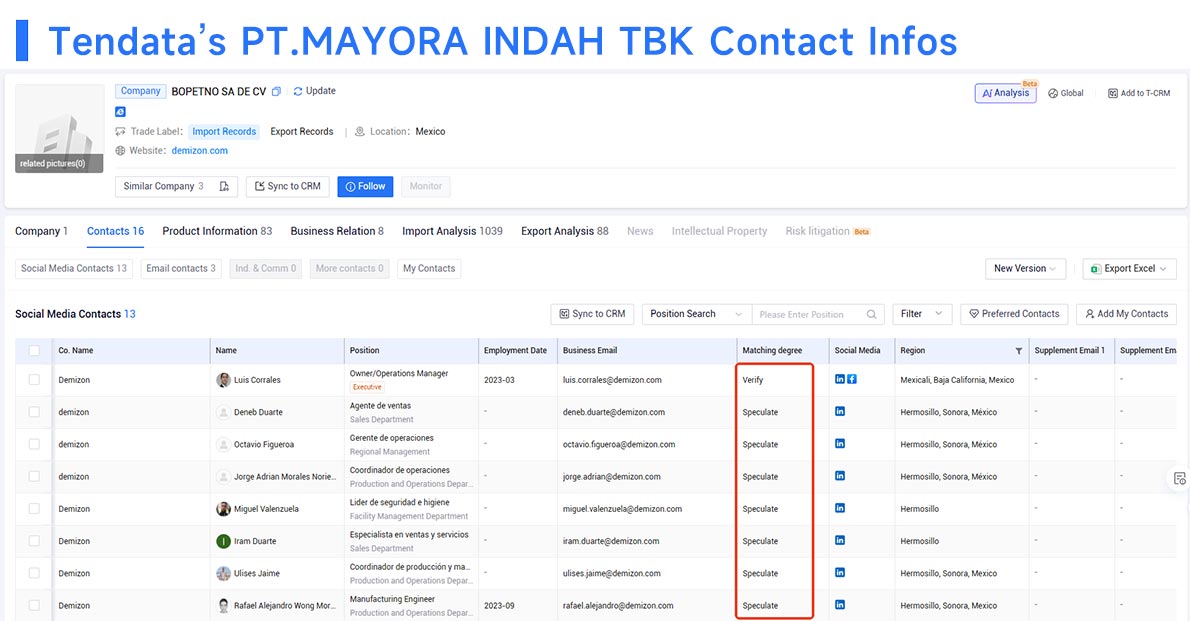The height and width of the screenshot is (621, 1190).
Task: Click Sync to CRM beside Similar Company
Action: (x=288, y=187)
